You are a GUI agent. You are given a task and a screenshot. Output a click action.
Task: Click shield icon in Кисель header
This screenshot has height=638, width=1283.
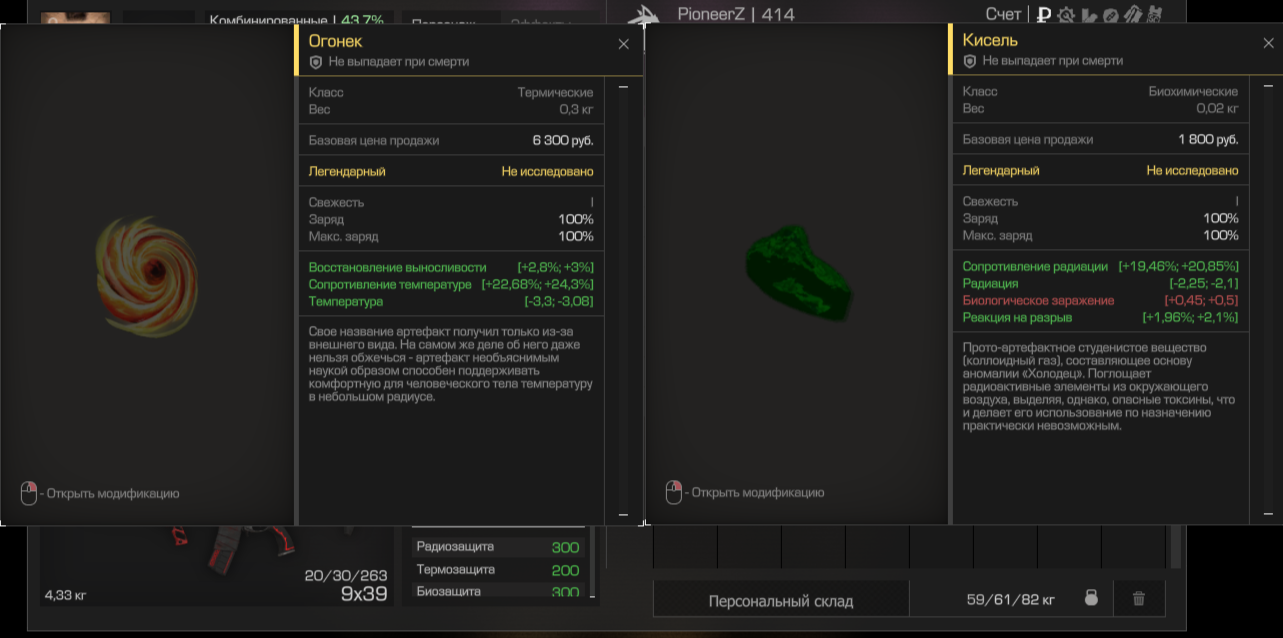(x=969, y=61)
